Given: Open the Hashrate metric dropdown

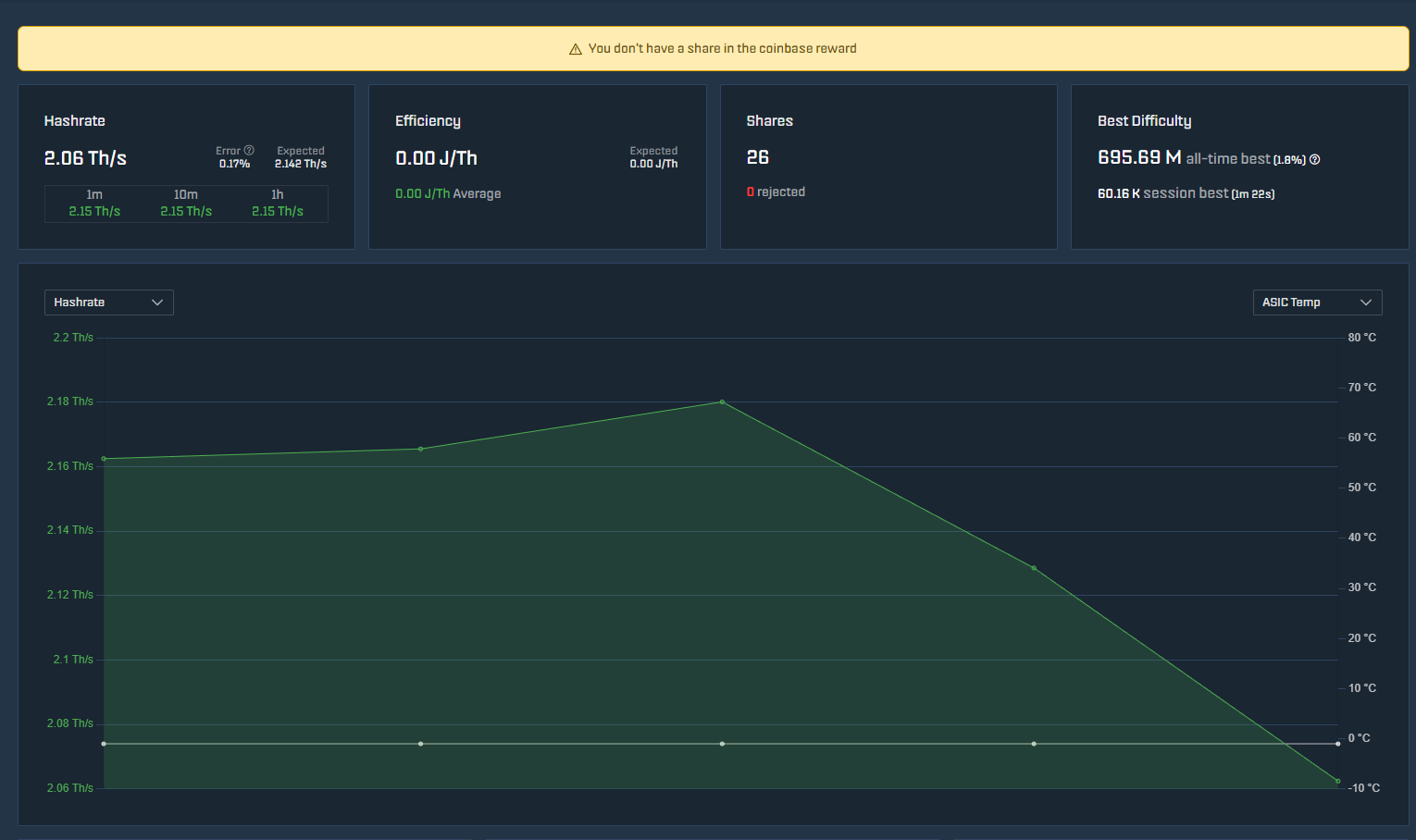Looking at the screenshot, I should point(108,302).
